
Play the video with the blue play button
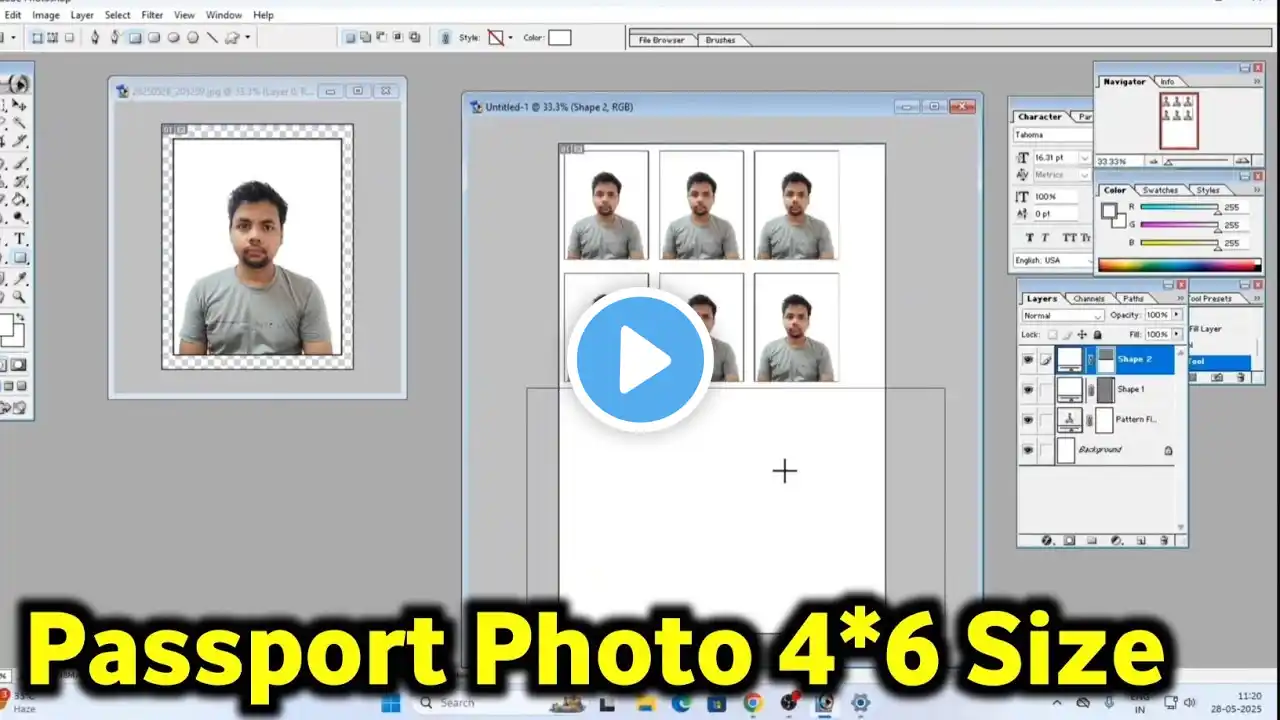point(640,359)
